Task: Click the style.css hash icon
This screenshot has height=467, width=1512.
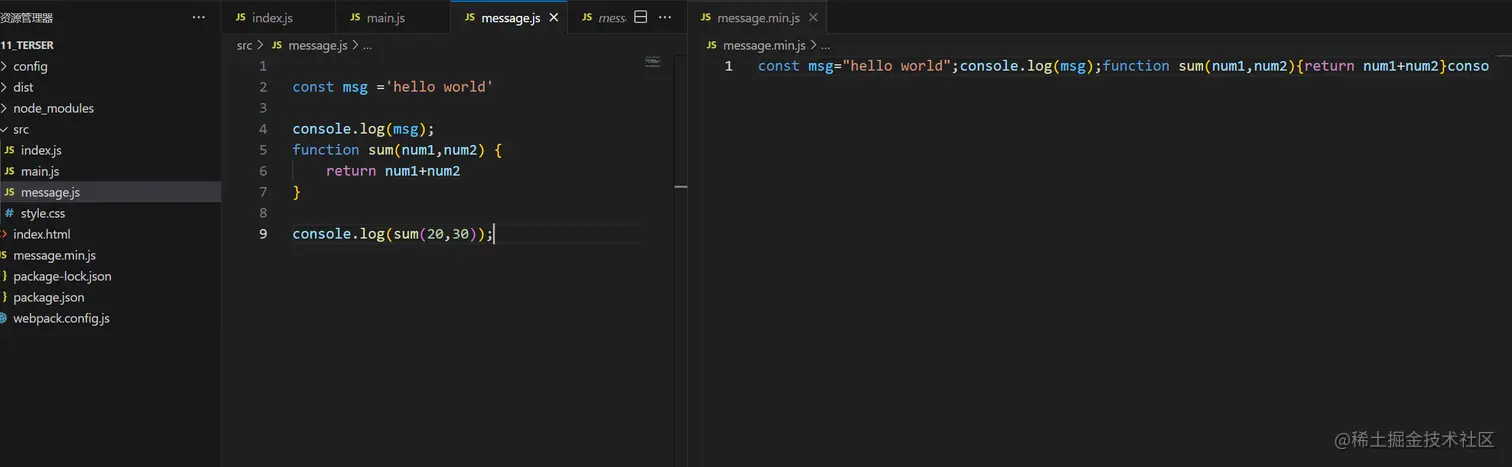Action: pyautogui.click(x=9, y=213)
